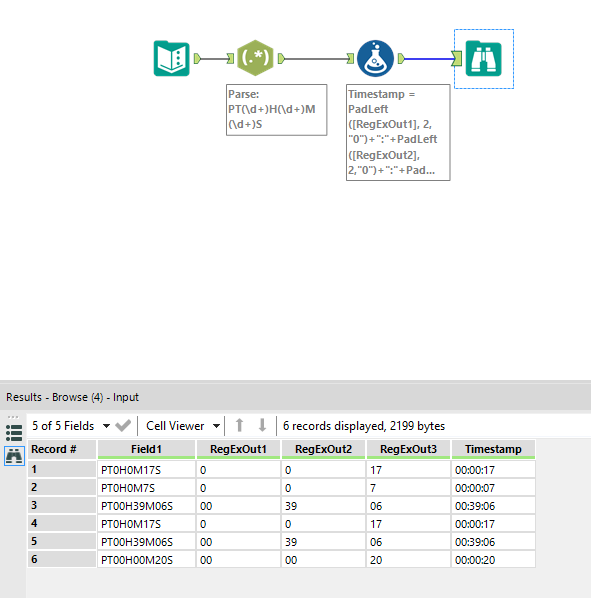Select record row number 3
The width and height of the screenshot is (591, 598).
[62, 505]
